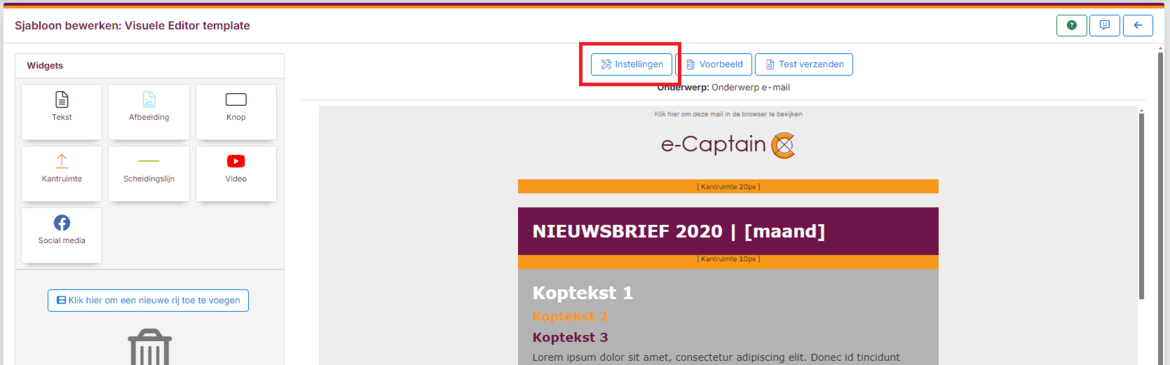Add the Tekst widget
This screenshot has height=365, width=1170.
coord(61,111)
